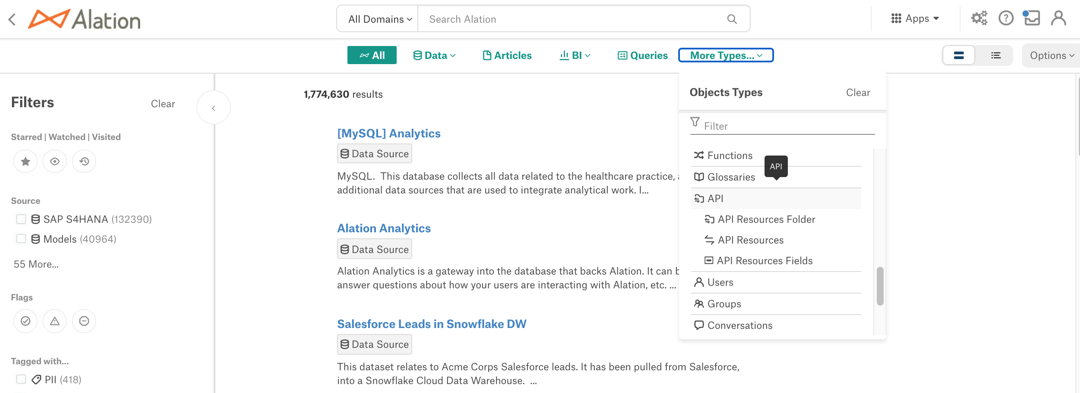Image resolution: width=1080 pixels, height=393 pixels.
Task: Select the All results tab
Action: tap(372, 55)
